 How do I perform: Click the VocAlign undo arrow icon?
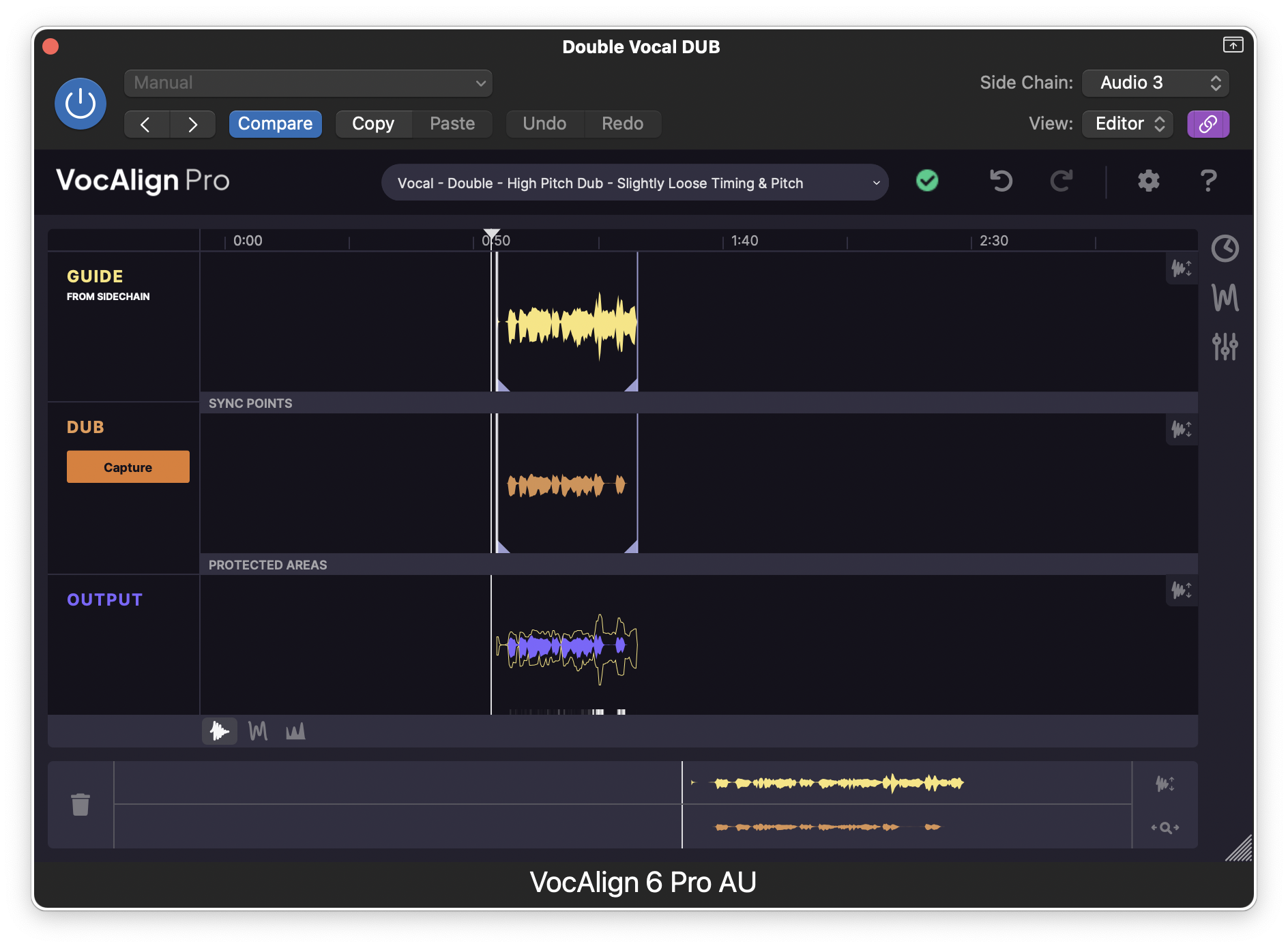click(1000, 181)
